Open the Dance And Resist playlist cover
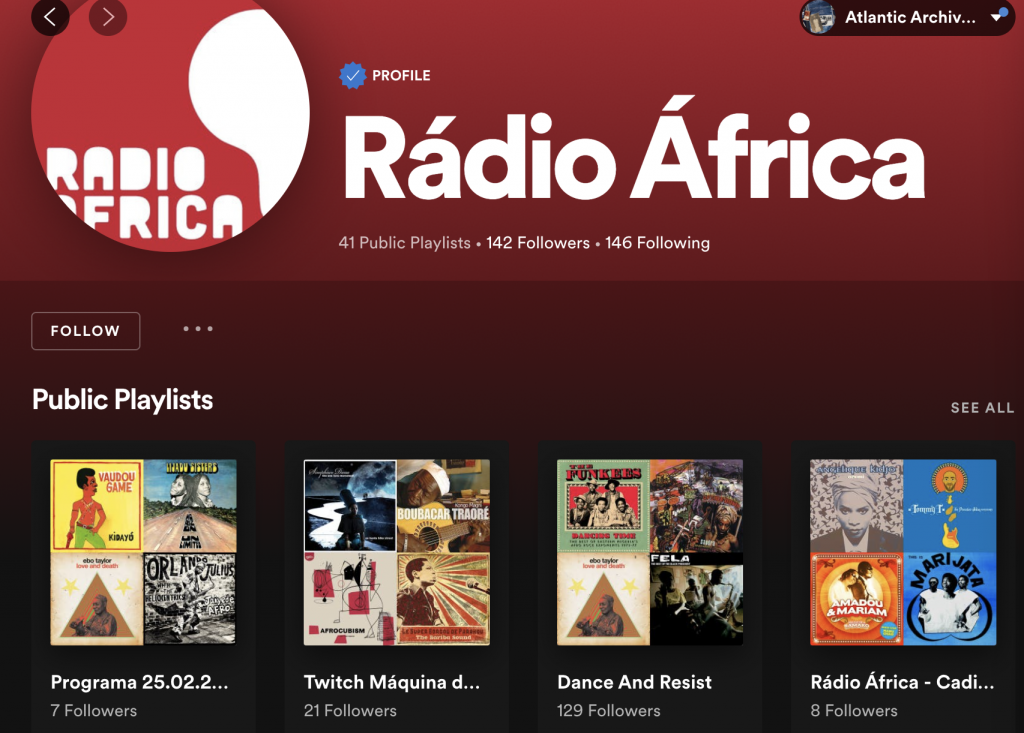The width and height of the screenshot is (1024, 733). pyautogui.click(x=649, y=552)
